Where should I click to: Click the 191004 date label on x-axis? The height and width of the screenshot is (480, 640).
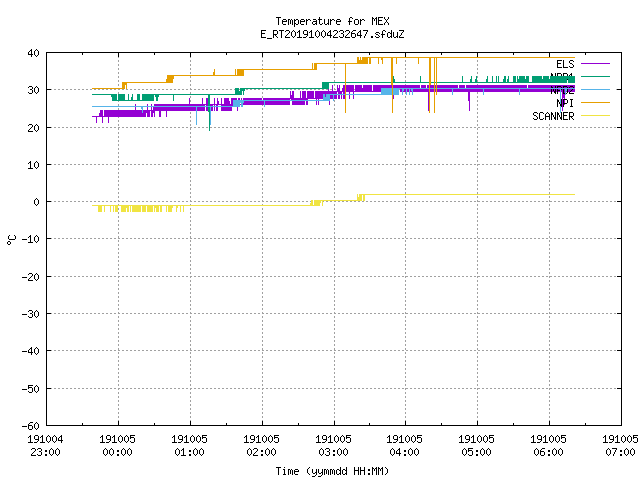tap(45, 439)
